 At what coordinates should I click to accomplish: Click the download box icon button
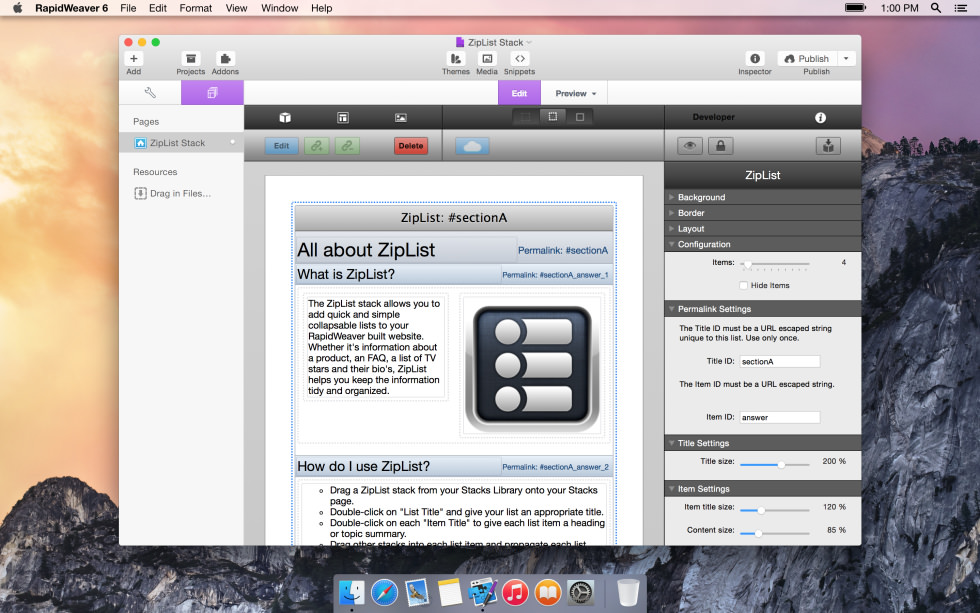click(x=828, y=146)
